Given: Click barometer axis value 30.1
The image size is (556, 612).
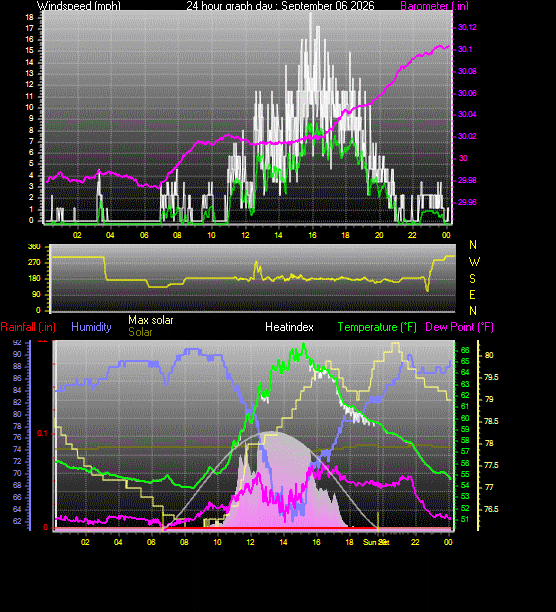Looking at the screenshot, I should coord(465,49).
